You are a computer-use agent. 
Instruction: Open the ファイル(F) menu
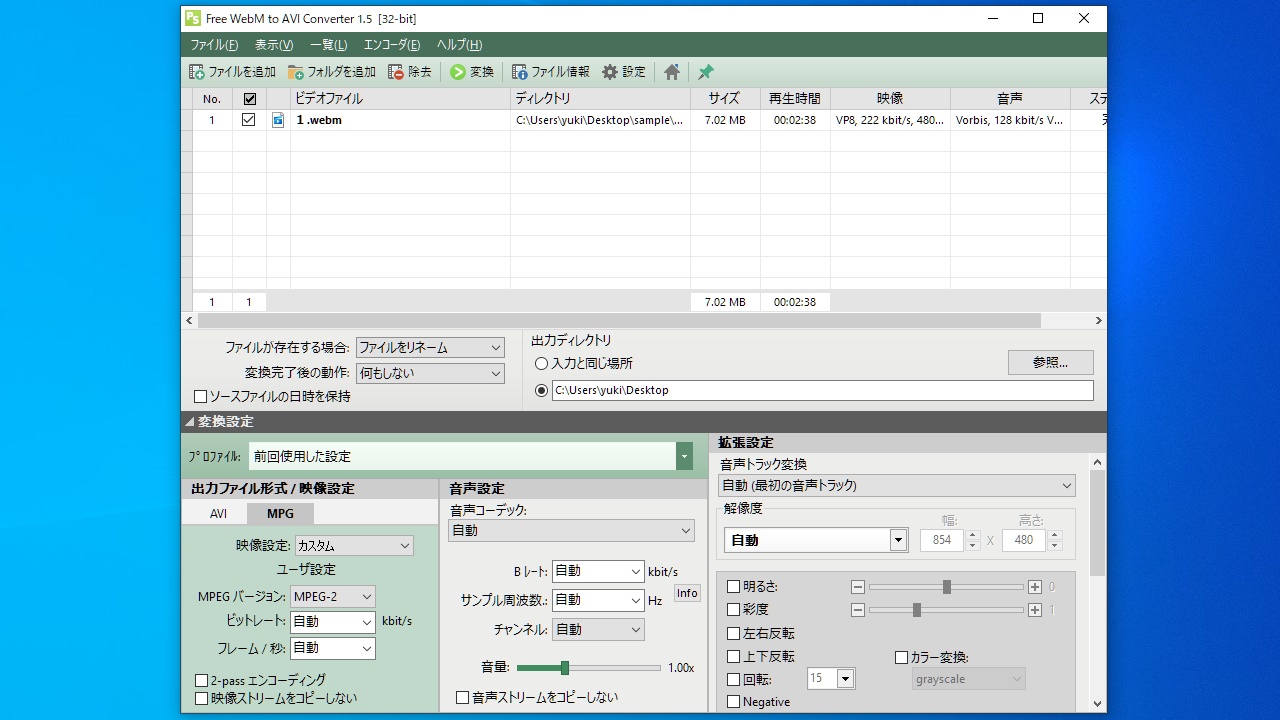(214, 45)
